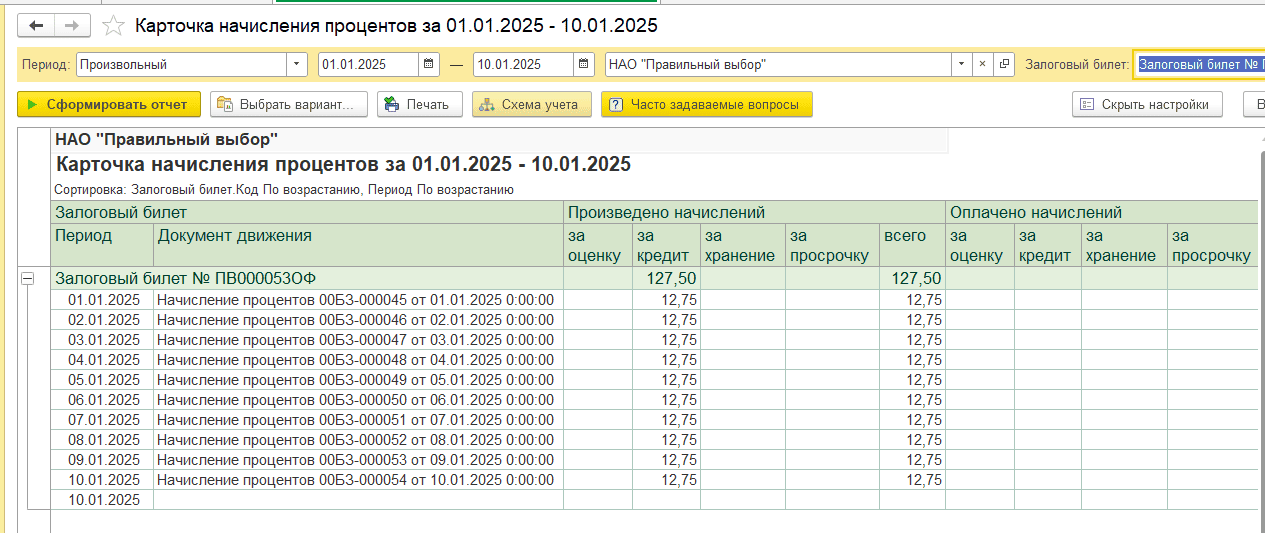1265x533 pixels.
Task: Click the forward navigation arrow
Action: (x=71, y=25)
